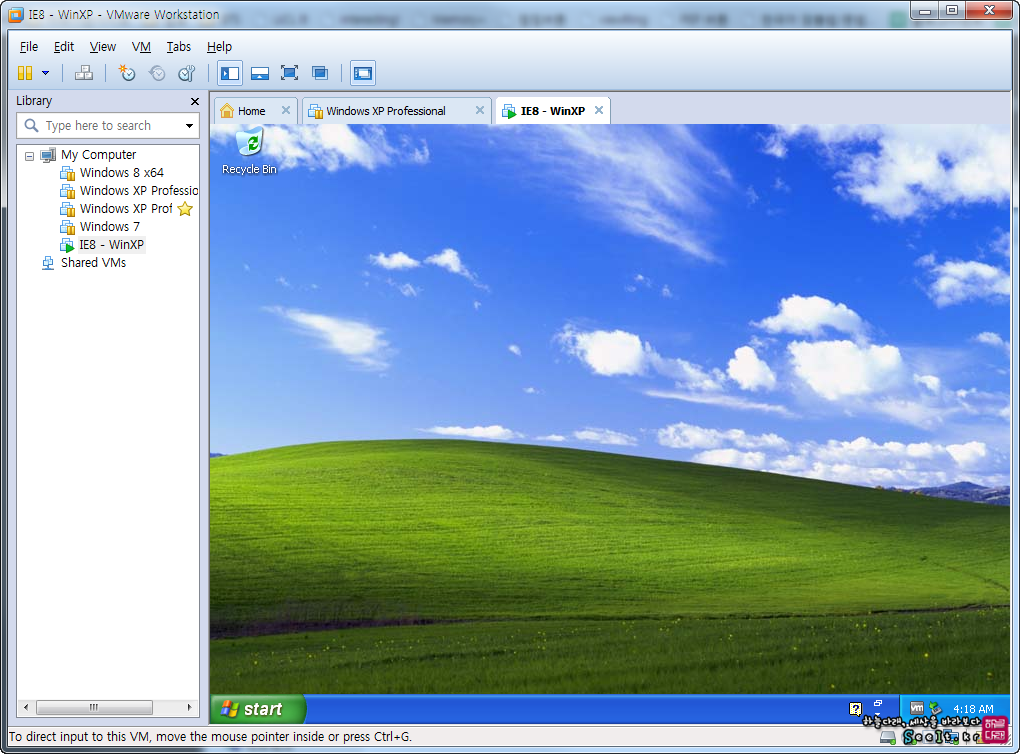
Task: Select the Windows 7 VM
Action: click(109, 227)
